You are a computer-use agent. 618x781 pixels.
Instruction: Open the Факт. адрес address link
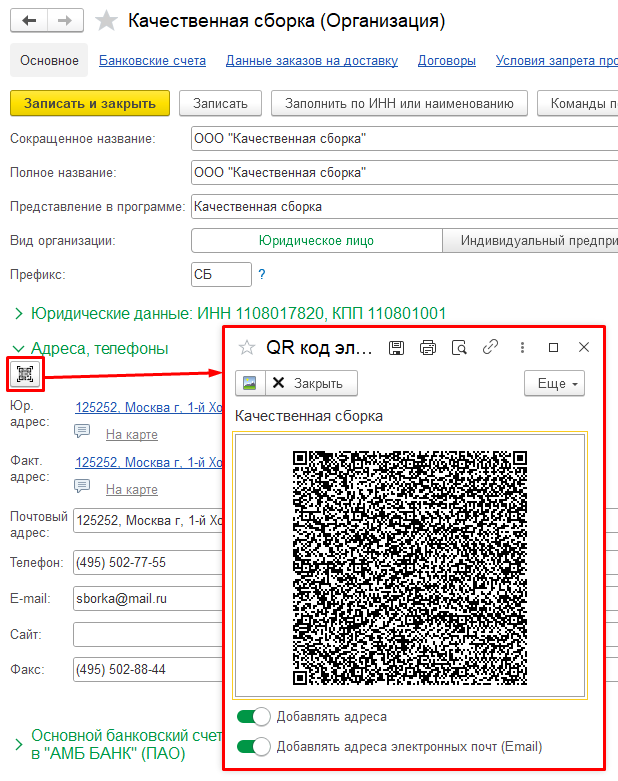[148, 462]
